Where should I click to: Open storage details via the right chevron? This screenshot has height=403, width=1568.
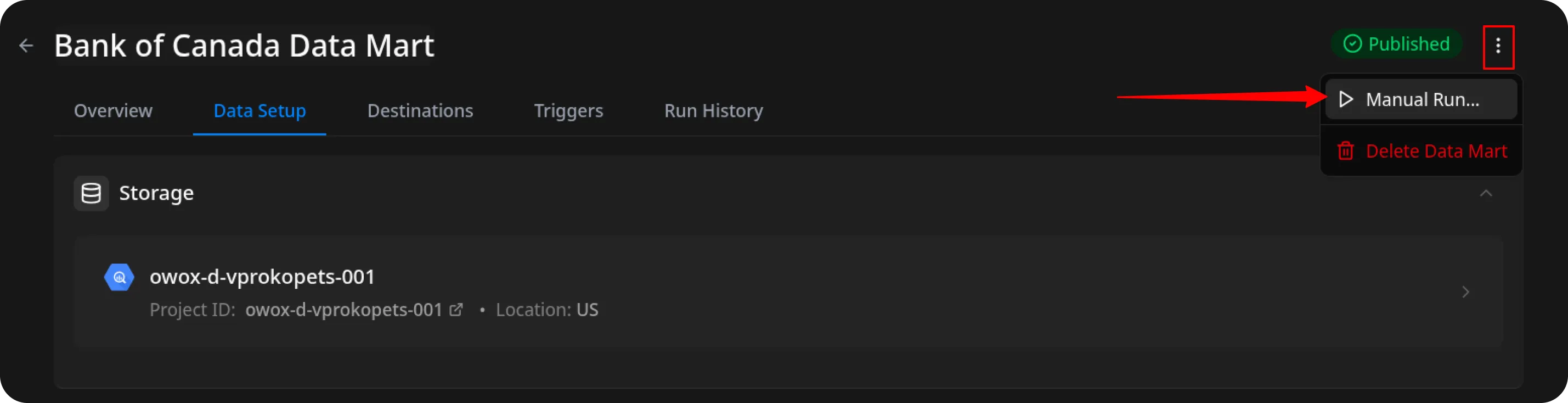1466,292
